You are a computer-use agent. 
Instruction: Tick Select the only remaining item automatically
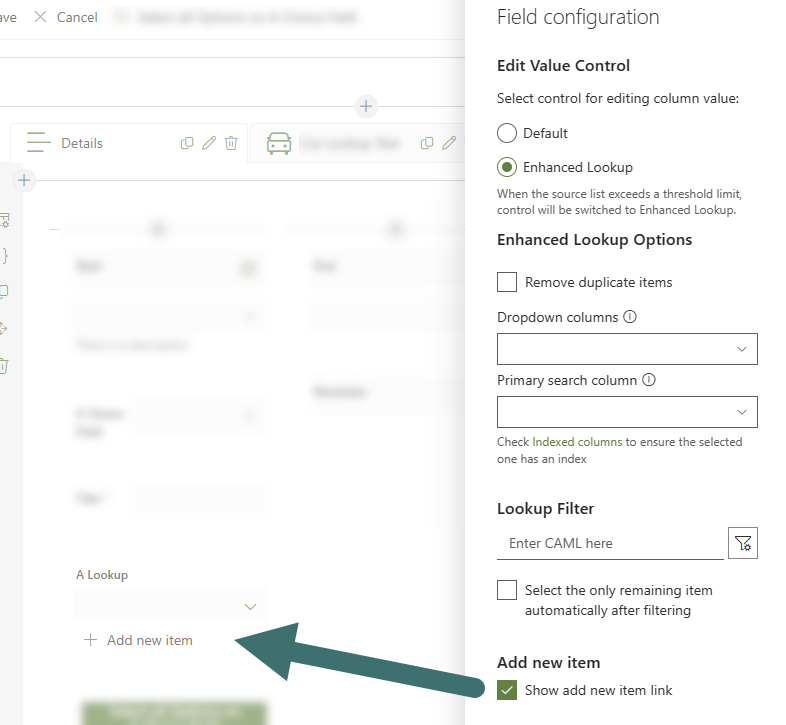tap(507, 590)
